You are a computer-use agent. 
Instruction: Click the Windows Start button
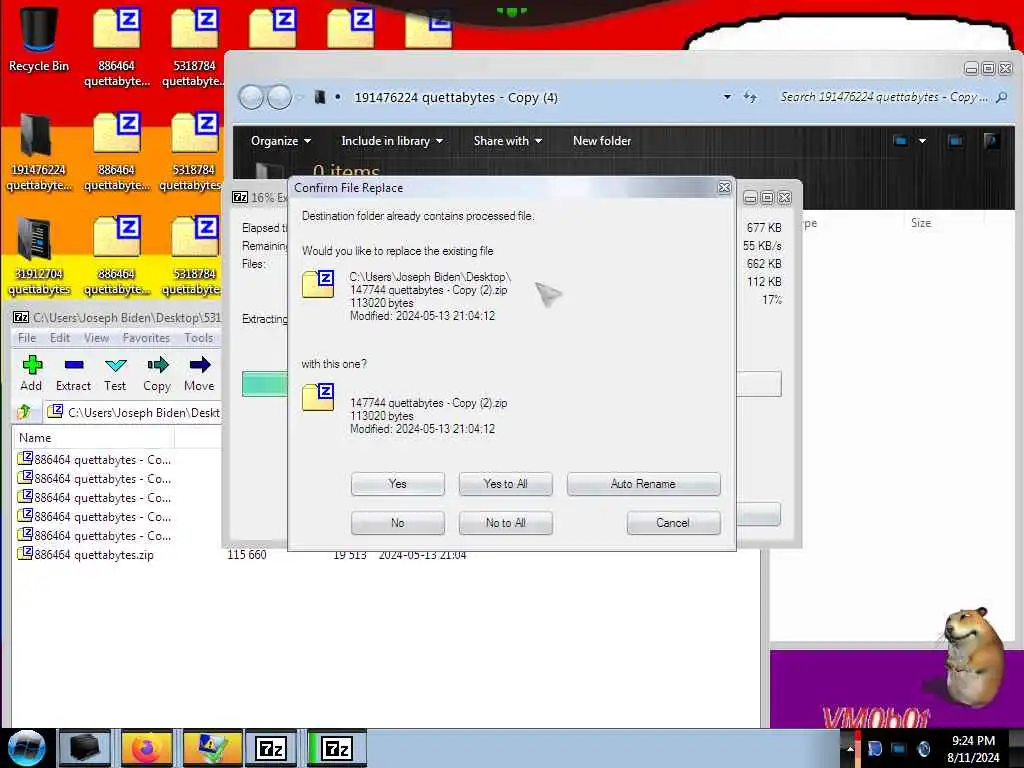26,748
